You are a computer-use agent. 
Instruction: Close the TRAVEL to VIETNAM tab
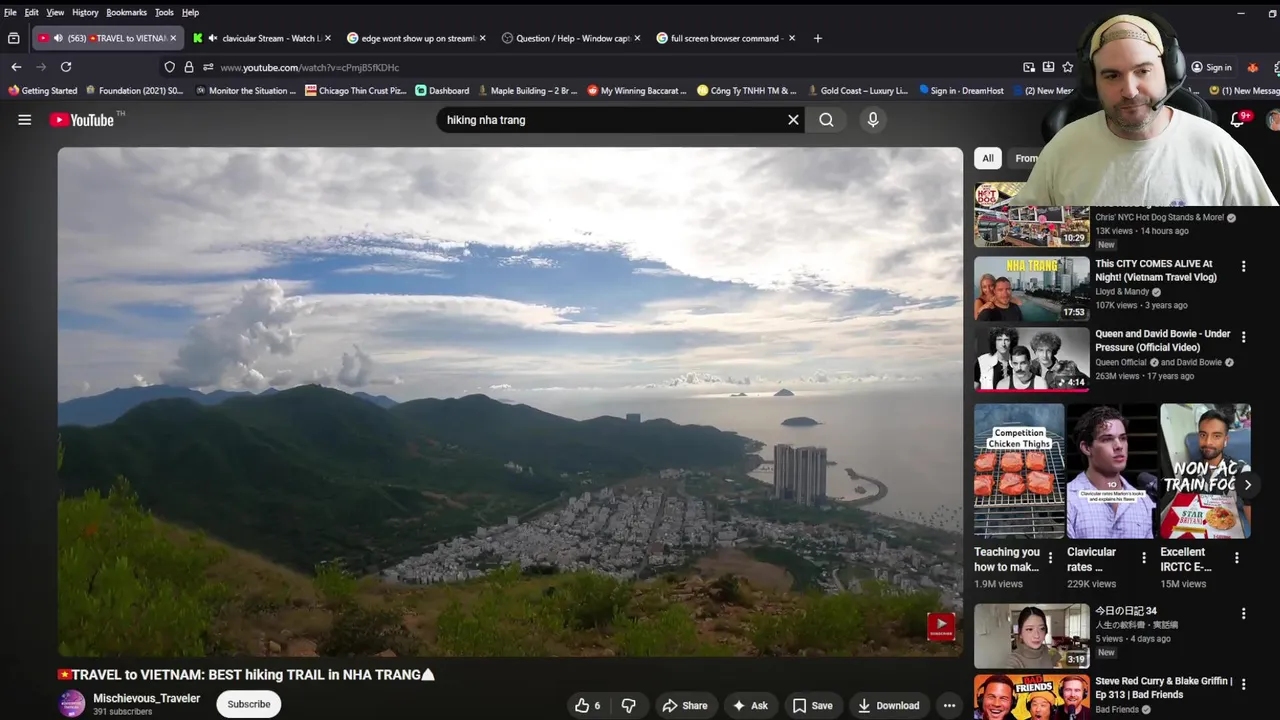pyautogui.click(x=173, y=38)
